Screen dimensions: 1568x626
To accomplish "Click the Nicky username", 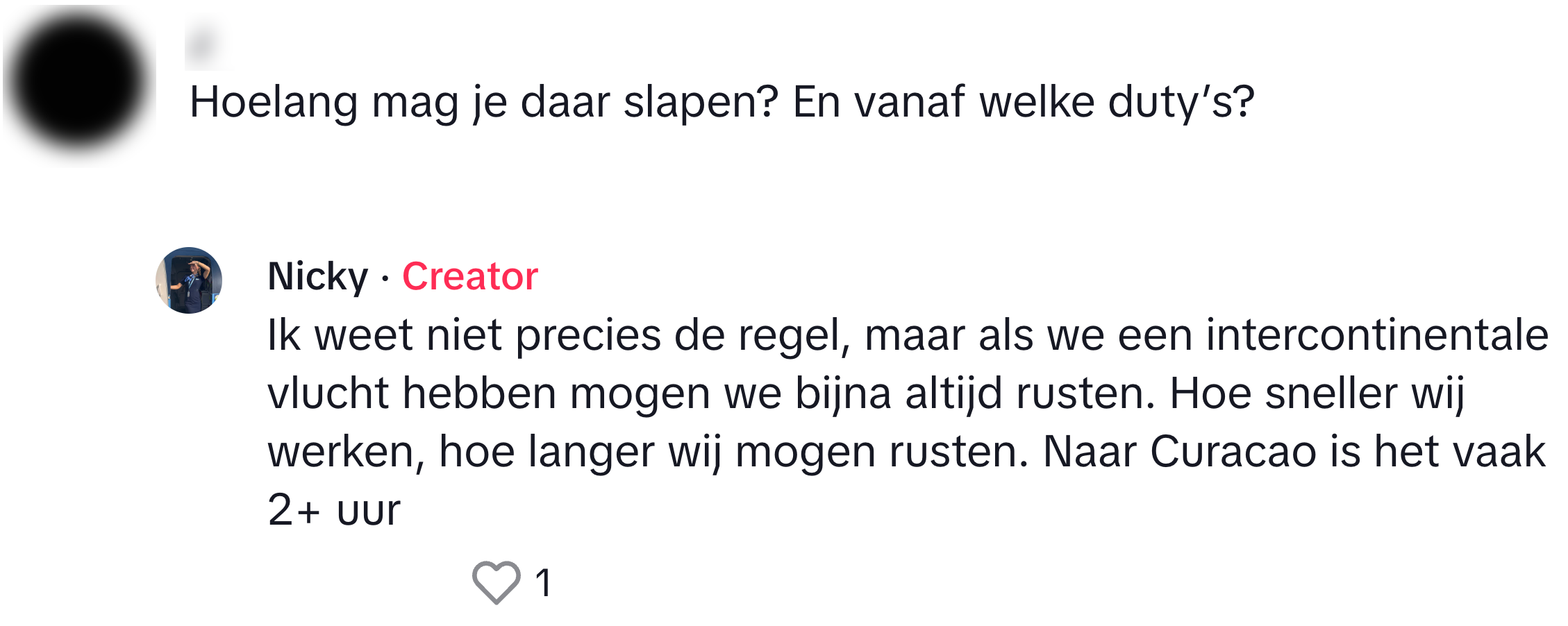I will 317,276.
